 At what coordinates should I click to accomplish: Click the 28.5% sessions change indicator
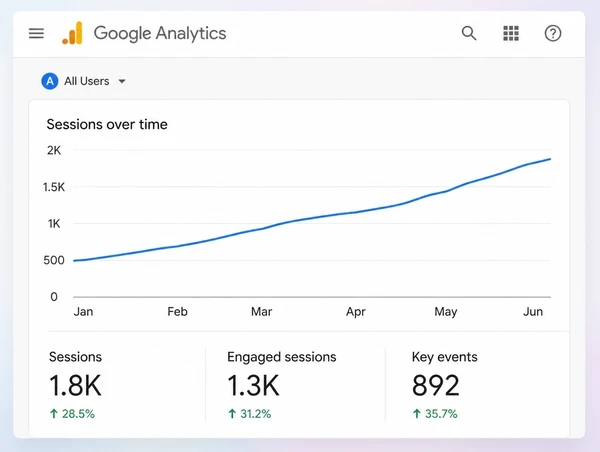[72, 414]
